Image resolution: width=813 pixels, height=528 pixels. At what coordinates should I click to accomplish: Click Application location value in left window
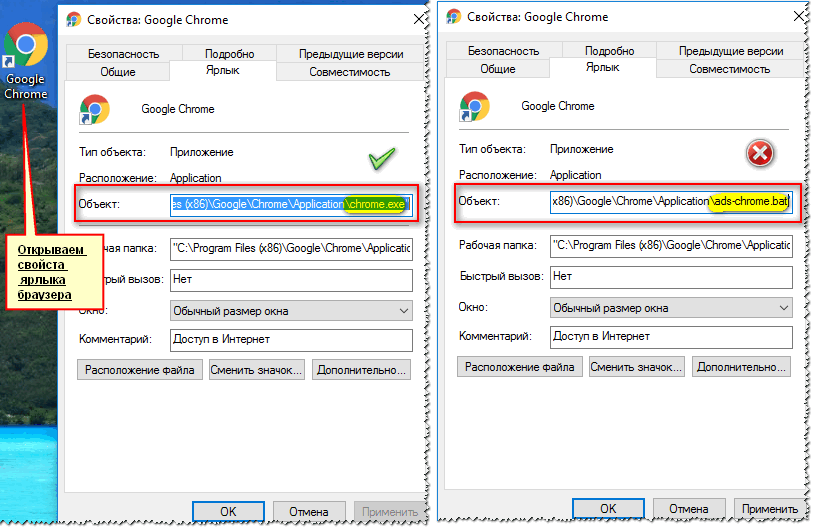click(195, 178)
